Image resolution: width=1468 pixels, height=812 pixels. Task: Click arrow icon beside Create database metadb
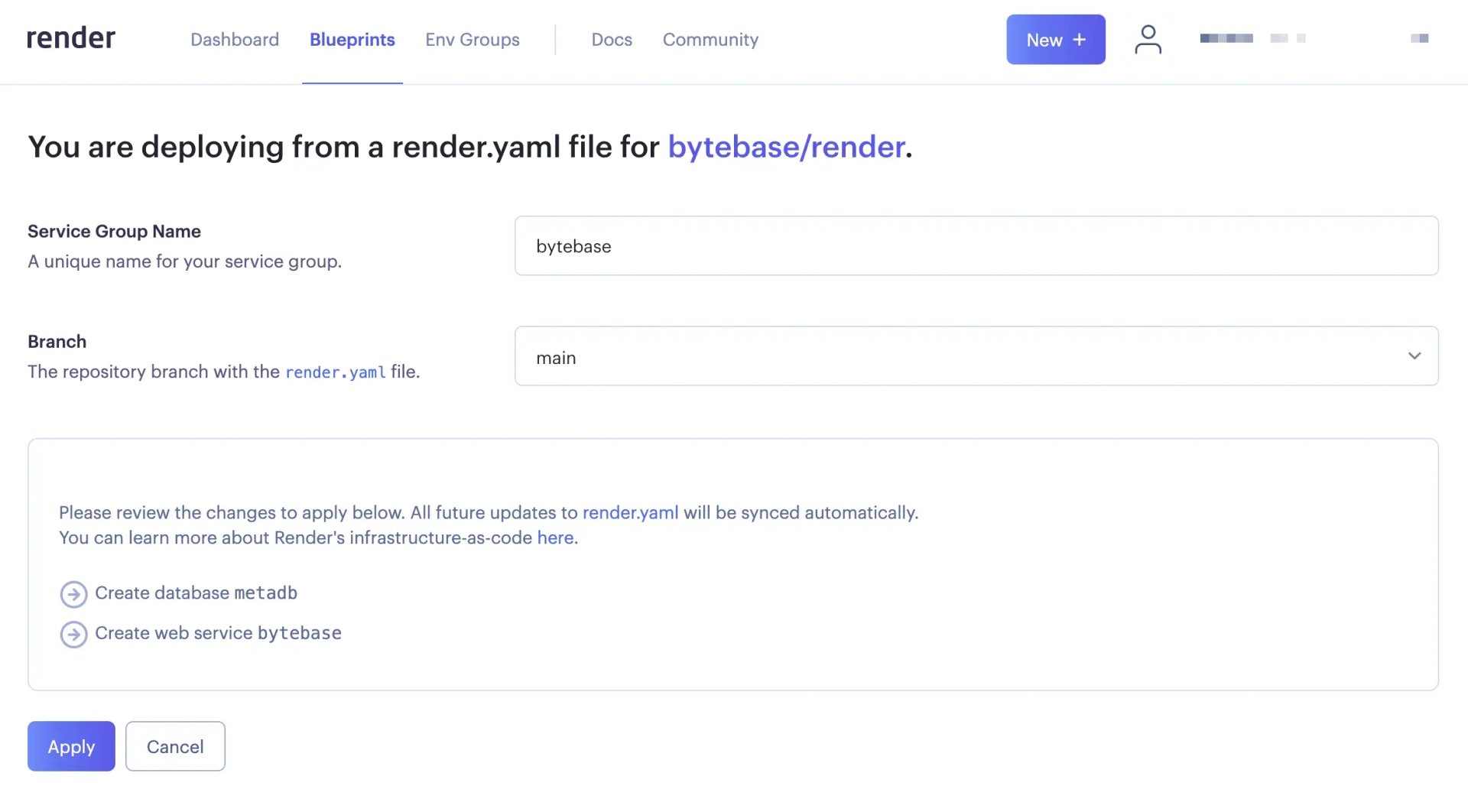[73, 594]
